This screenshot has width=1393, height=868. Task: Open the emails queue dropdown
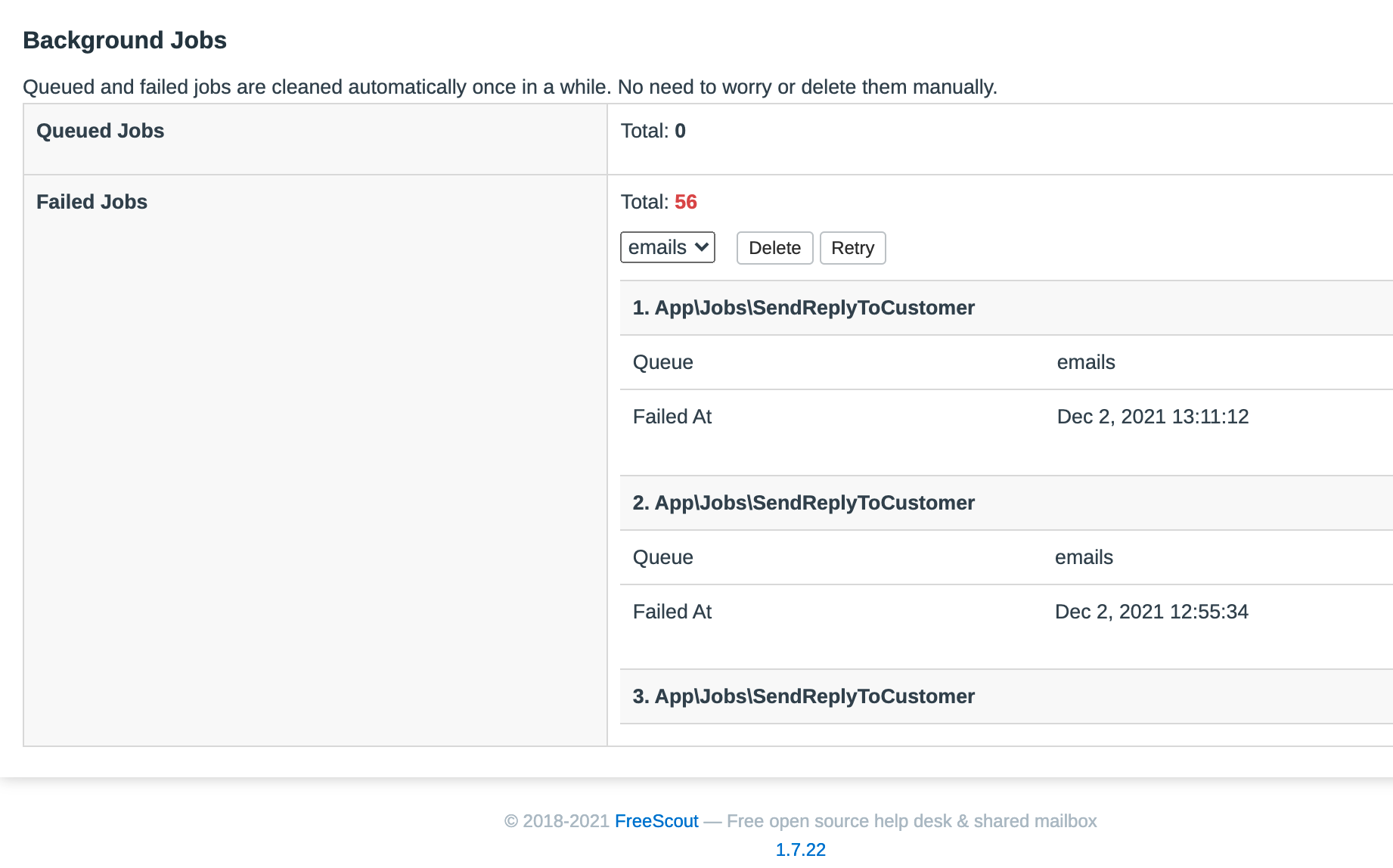(x=667, y=247)
